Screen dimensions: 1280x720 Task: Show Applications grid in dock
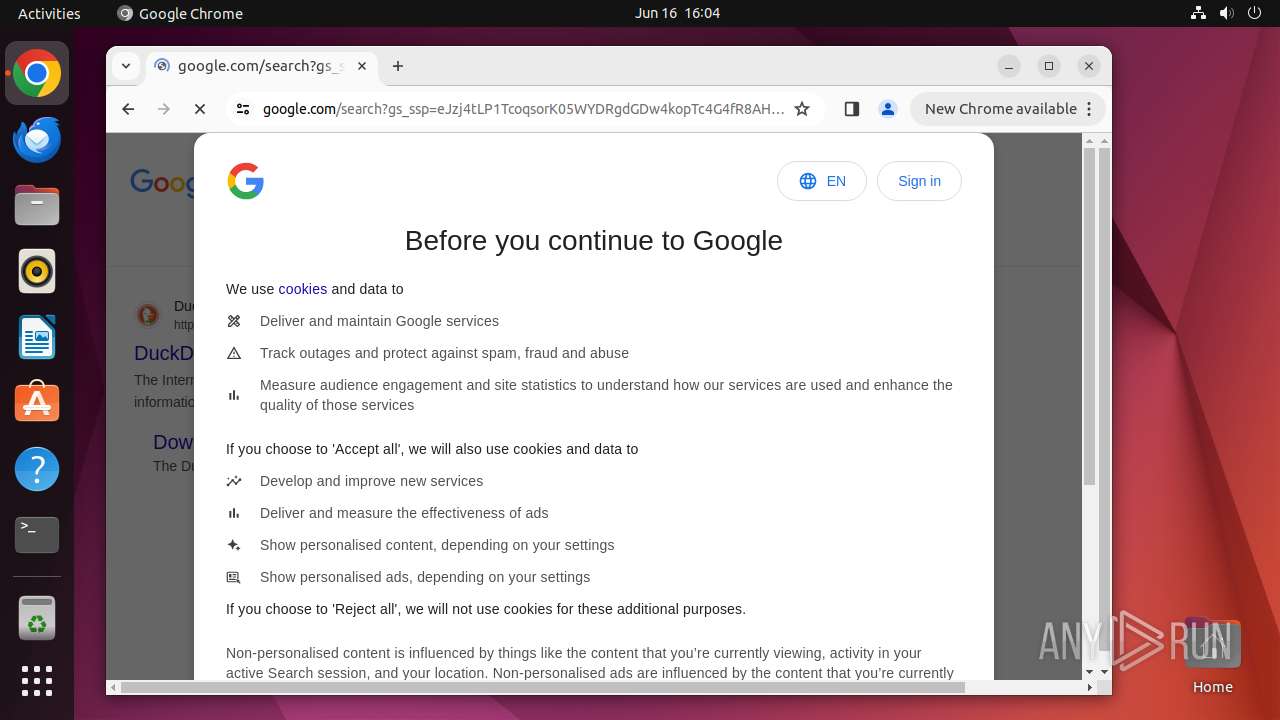[x=37, y=681]
